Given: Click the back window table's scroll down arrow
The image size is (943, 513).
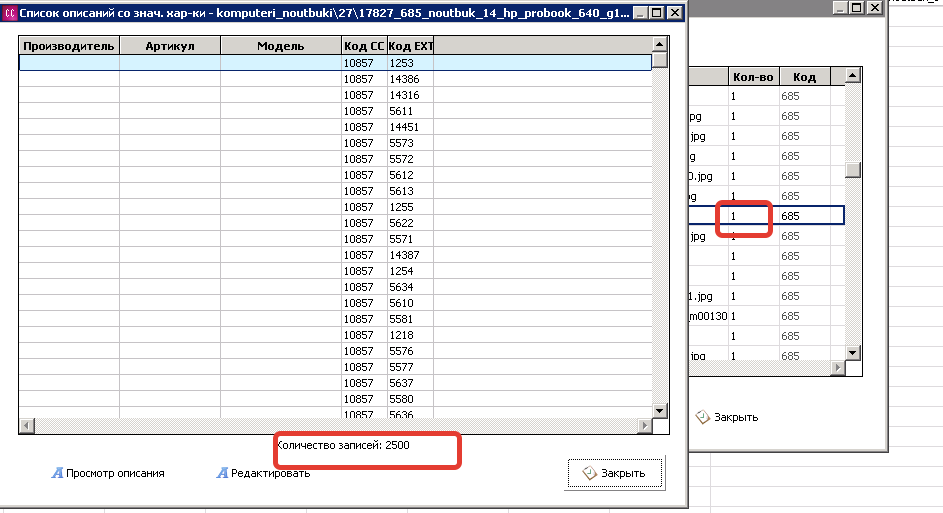Looking at the screenshot, I should [x=853, y=353].
